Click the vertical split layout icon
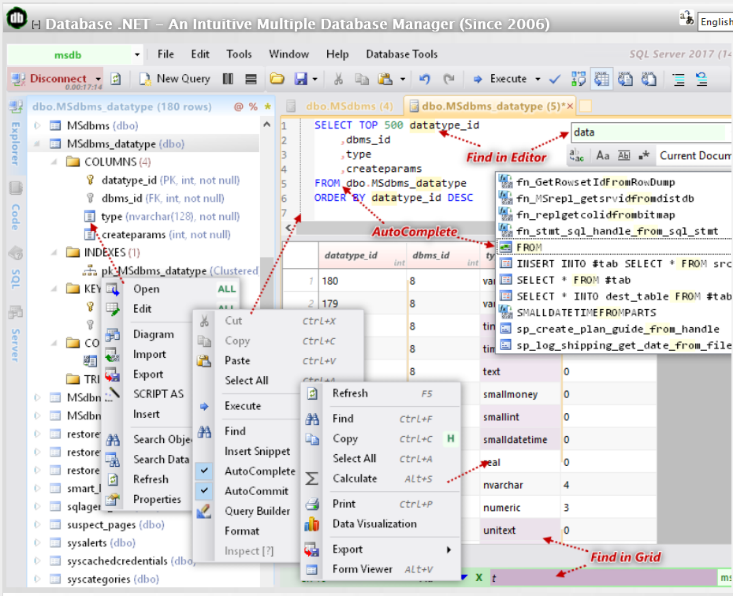The width and height of the screenshot is (733, 596). (x=228, y=79)
